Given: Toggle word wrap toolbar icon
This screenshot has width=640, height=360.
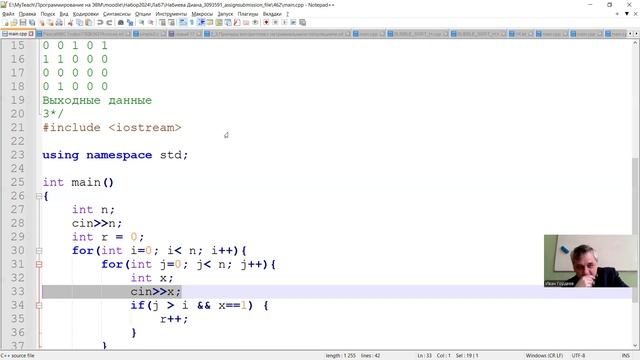Looking at the screenshot, I should [x=182, y=22].
